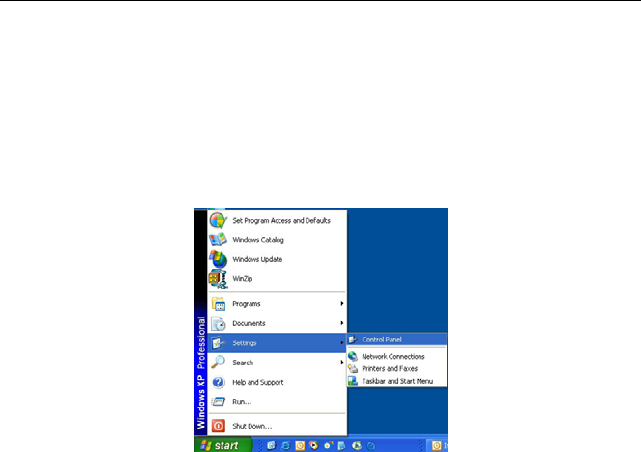Select the Settings menu item
The height and width of the screenshot is (452, 641).
(x=277, y=343)
